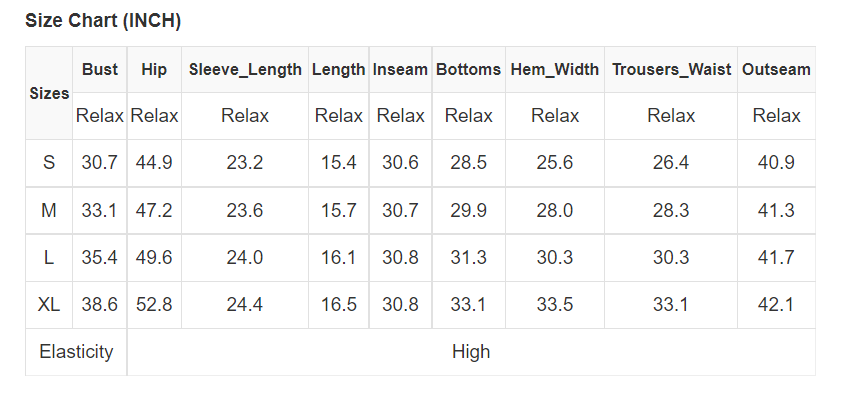Image resolution: width=856 pixels, height=397 pixels.
Task: Click the Trousers_Waist column header
Action: (671, 69)
